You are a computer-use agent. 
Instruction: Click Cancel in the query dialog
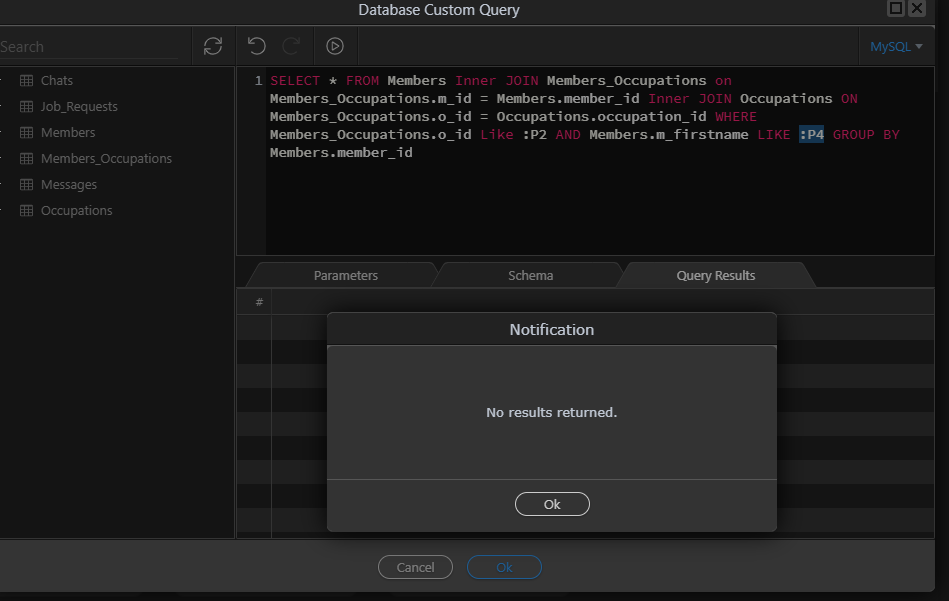coord(415,567)
